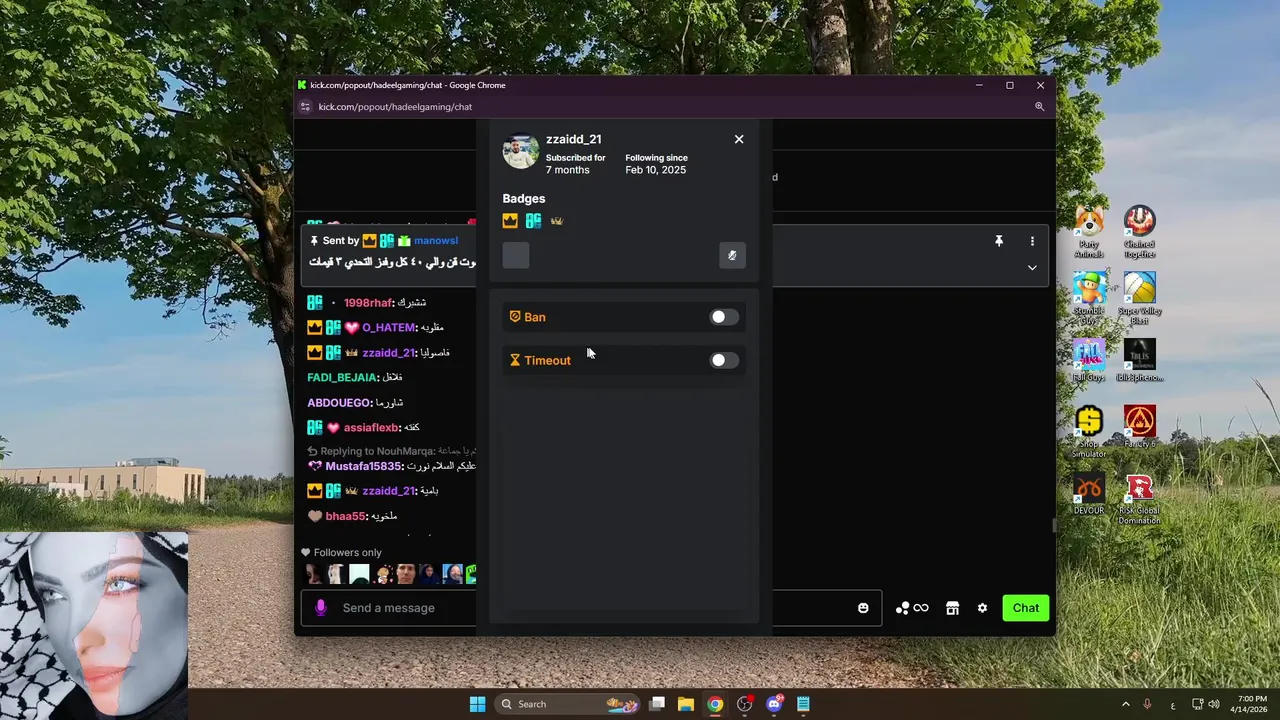
Task: Click the webcam overlay thumbnail at the desktop corner
Action: tap(94, 625)
